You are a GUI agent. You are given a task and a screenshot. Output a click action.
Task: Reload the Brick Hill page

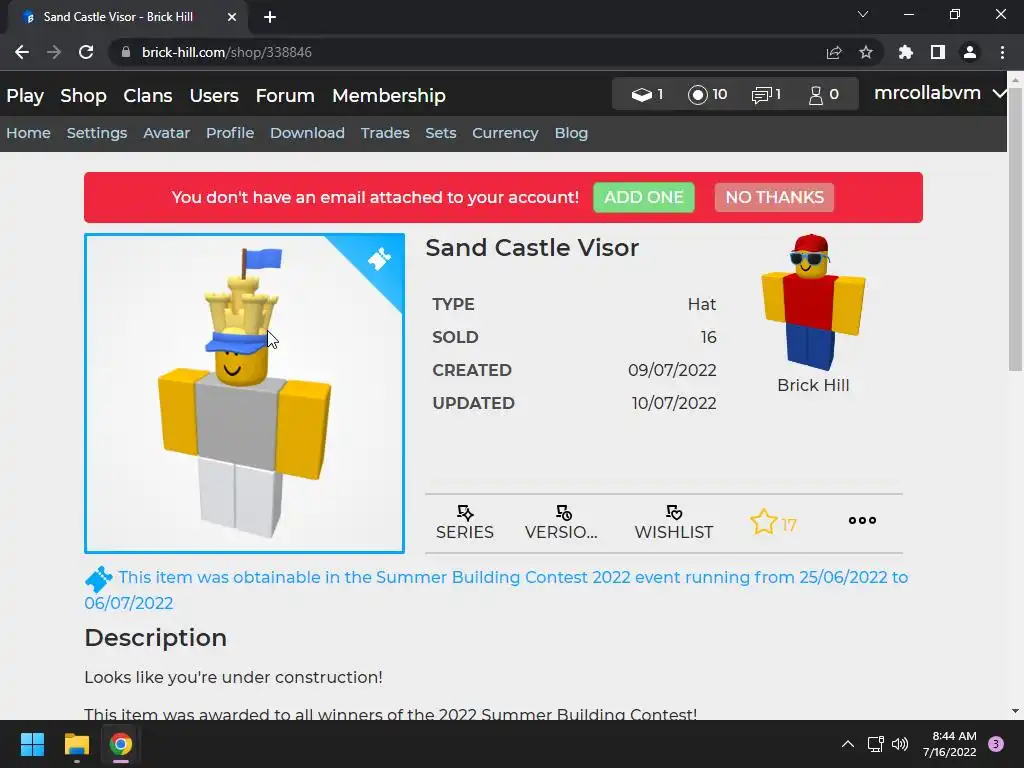pyautogui.click(x=86, y=52)
